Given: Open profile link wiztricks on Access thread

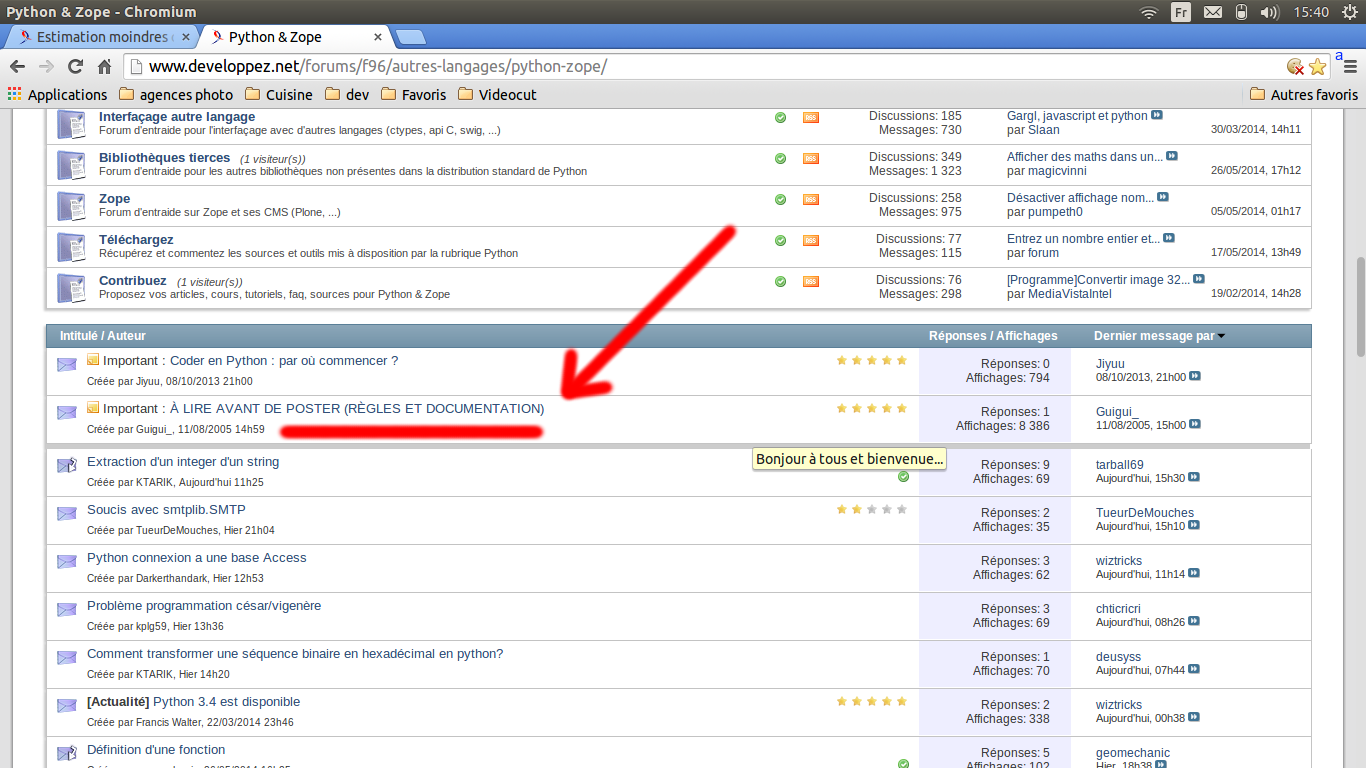Looking at the screenshot, I should point(1119,561).
